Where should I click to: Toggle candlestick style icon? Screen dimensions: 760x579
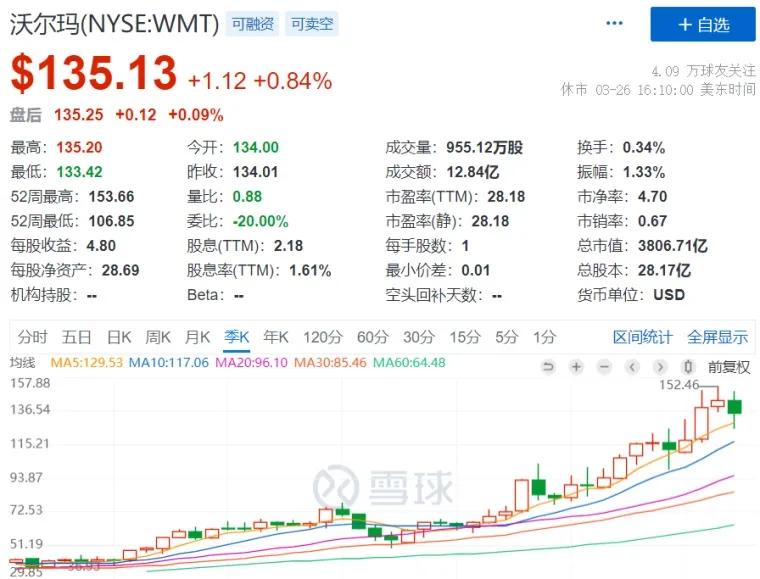[x=688, y=367]
